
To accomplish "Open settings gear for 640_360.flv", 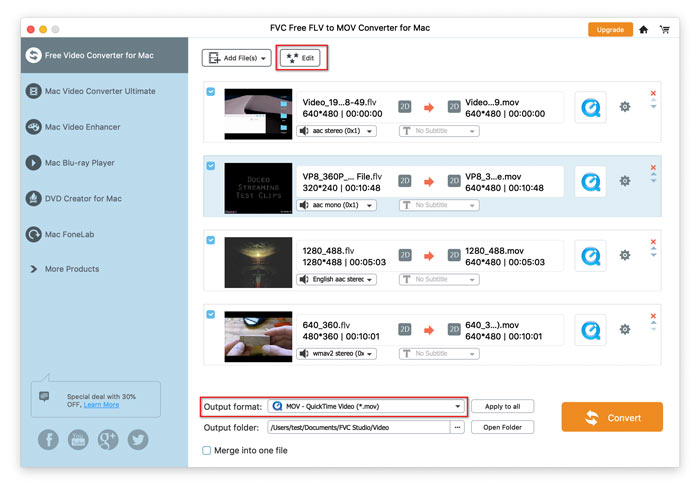I will coord(625,329).
